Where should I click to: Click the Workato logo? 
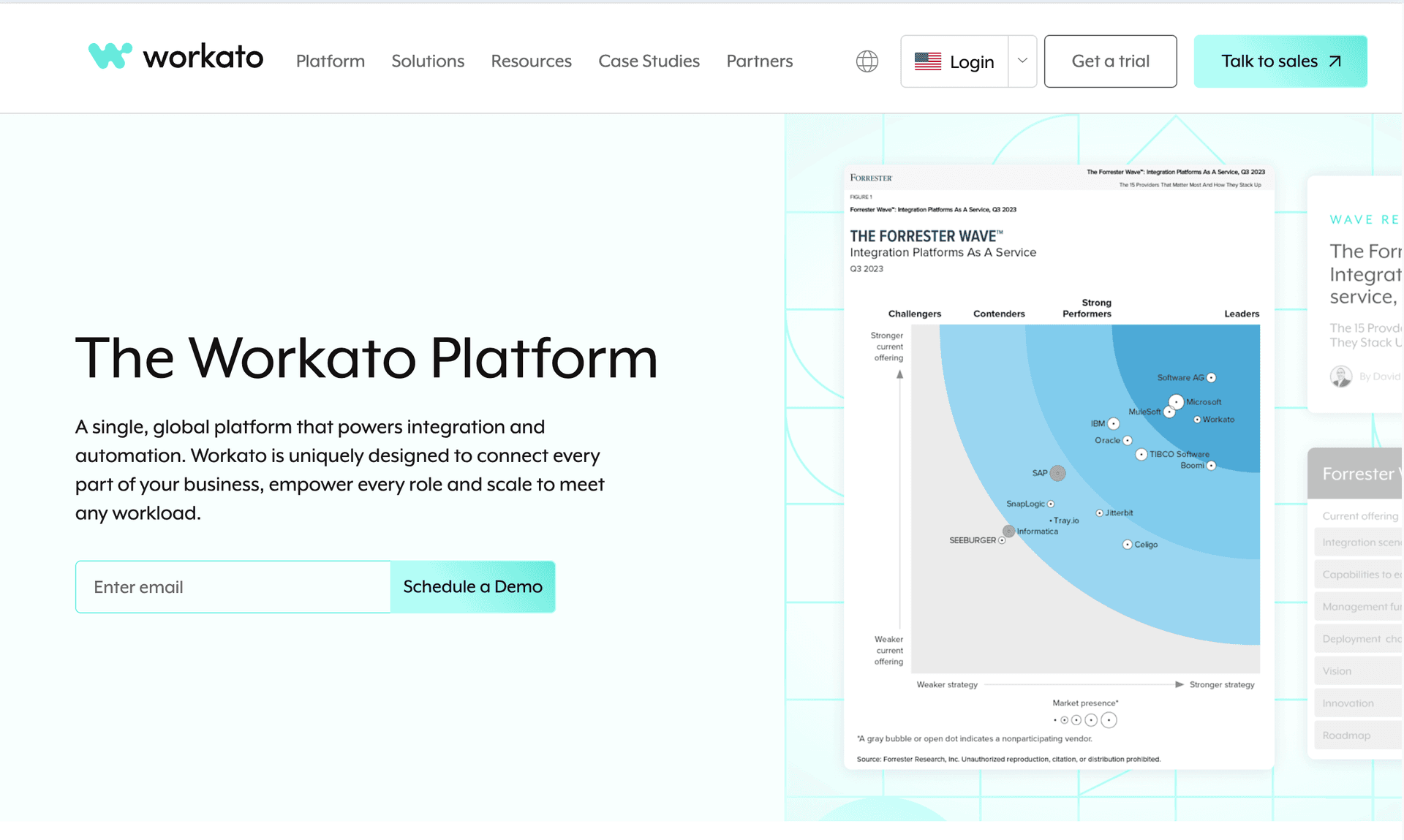[x=175, y=57]
